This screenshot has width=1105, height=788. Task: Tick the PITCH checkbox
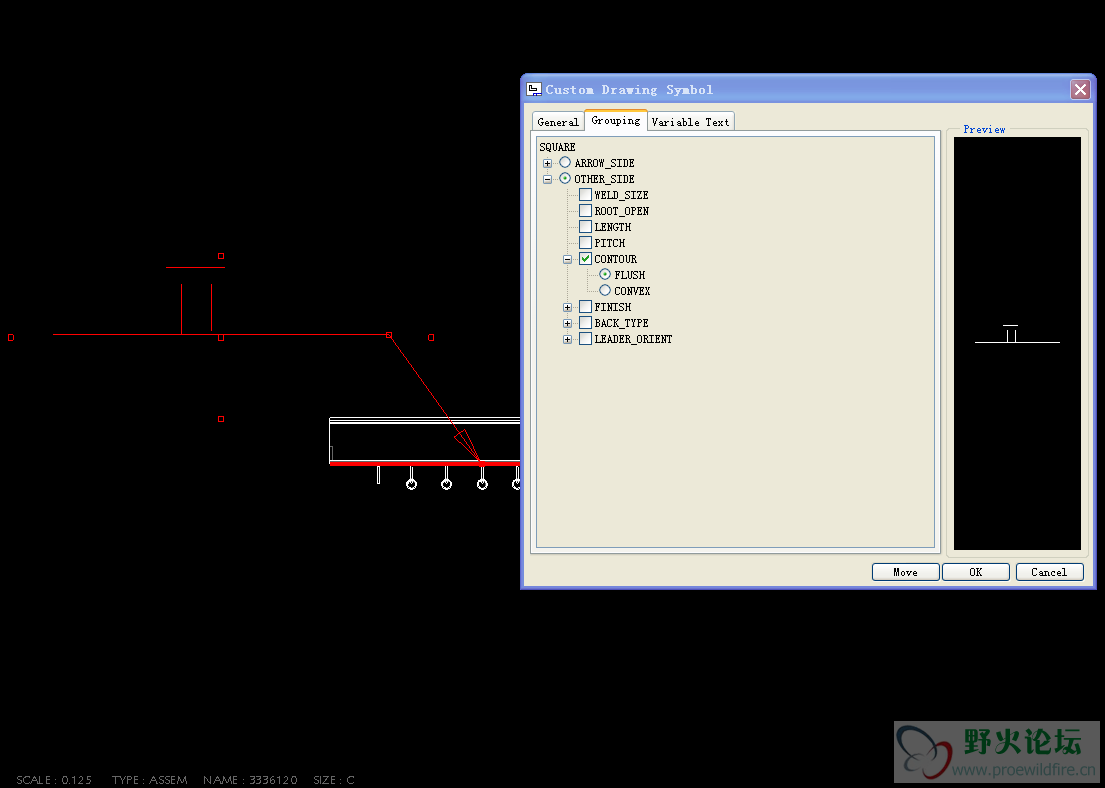click(586, 243)
